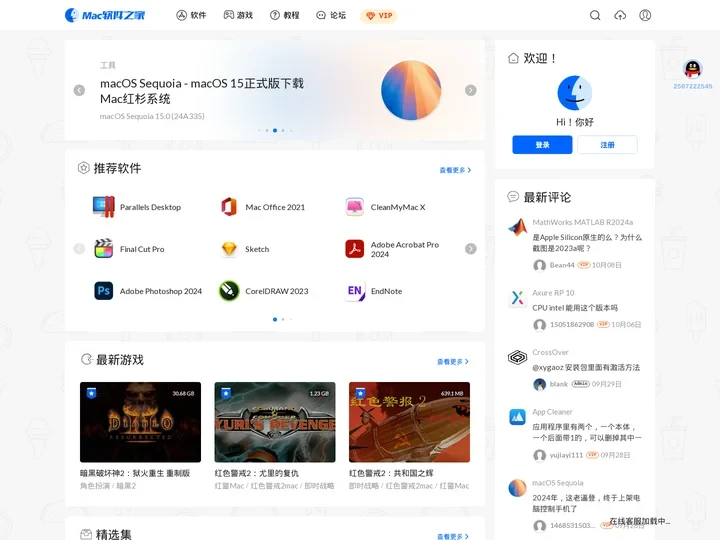
Task: Show previous recommended software page arrow
Action: [x=79, y=248]
